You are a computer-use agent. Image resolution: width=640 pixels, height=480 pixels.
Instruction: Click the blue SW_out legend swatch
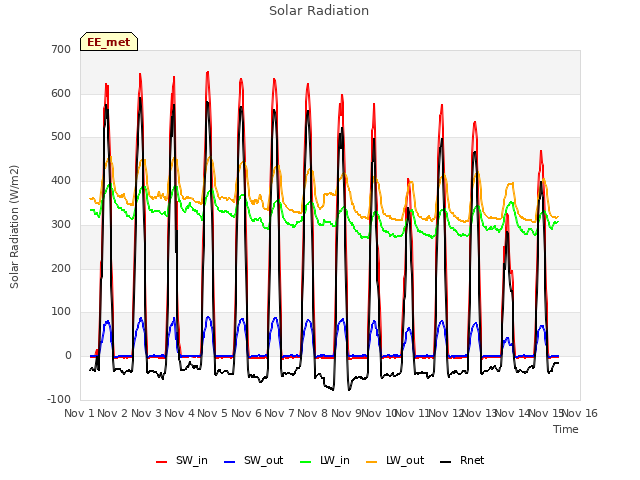(230, 462)
